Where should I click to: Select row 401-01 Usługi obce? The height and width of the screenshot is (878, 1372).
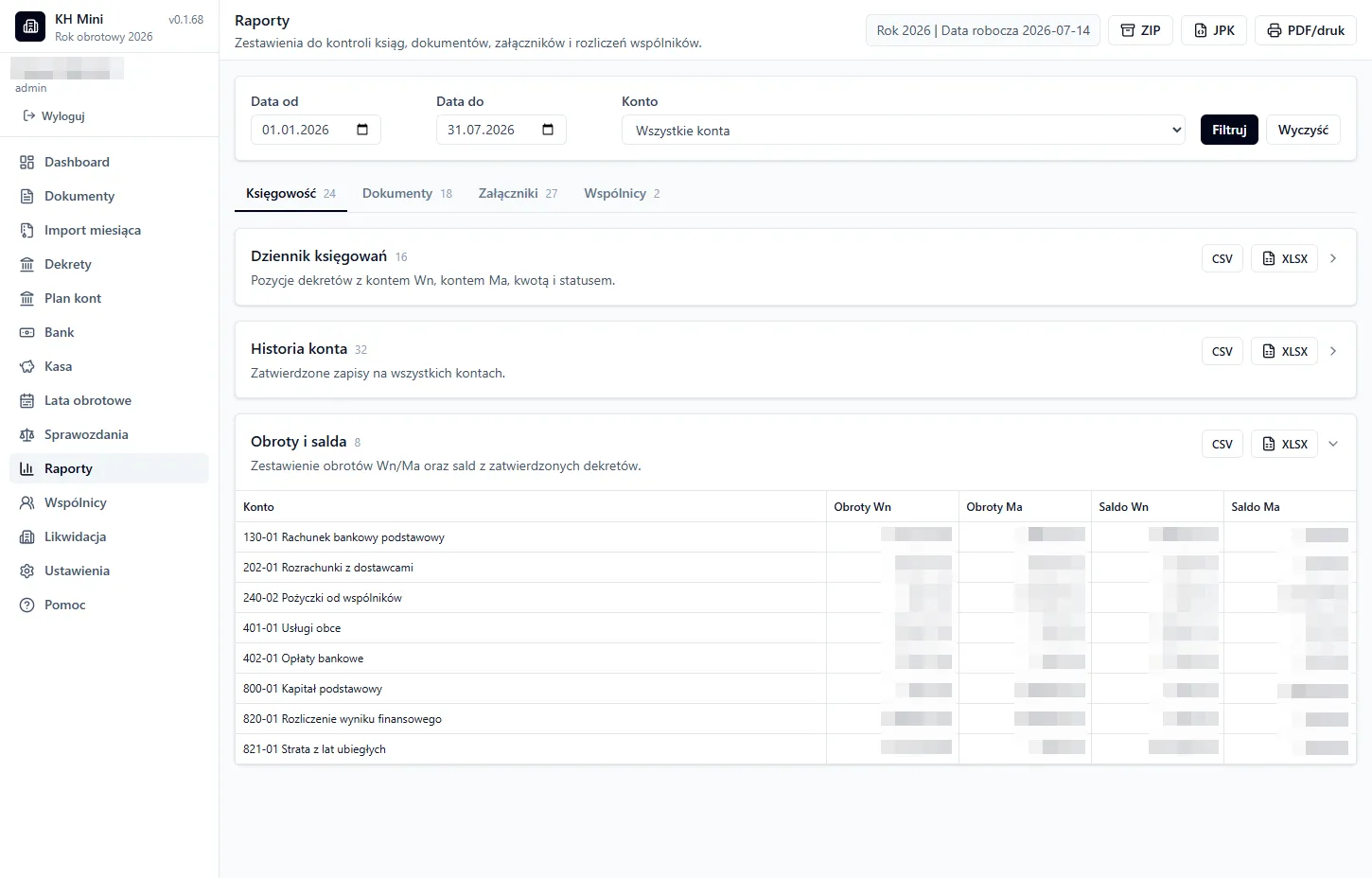point(796,628)
